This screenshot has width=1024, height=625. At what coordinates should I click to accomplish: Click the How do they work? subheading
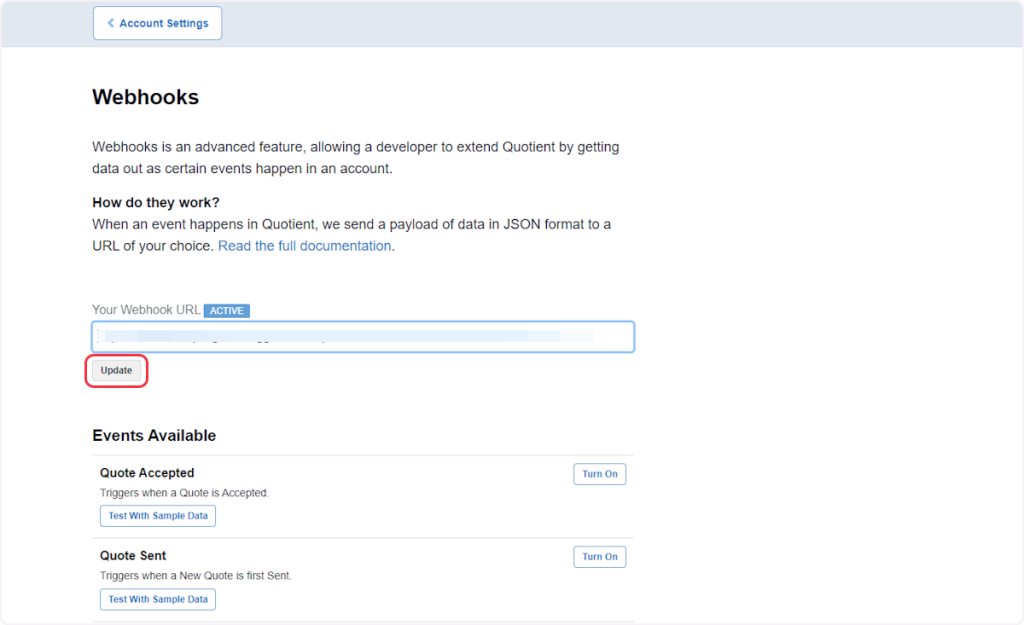(x=156, y=202)
